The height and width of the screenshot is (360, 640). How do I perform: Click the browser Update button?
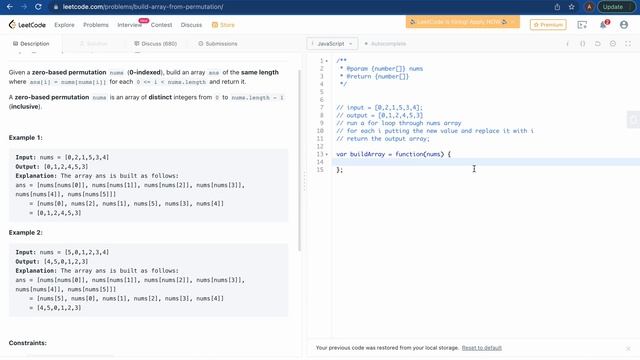616,7
